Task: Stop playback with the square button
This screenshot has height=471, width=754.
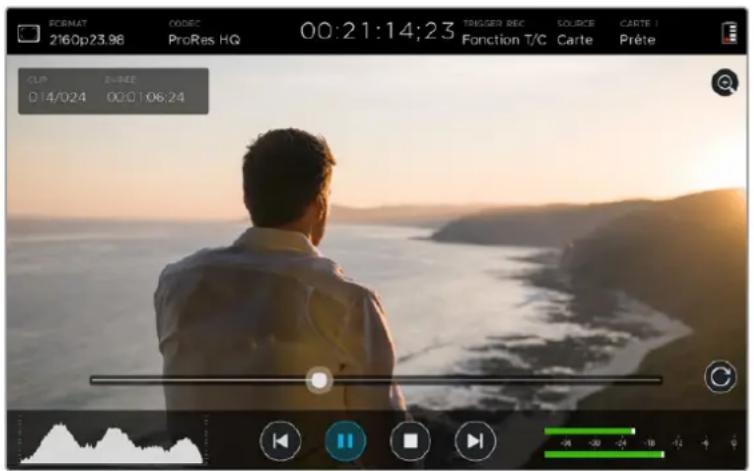Action: coord(410,441)
